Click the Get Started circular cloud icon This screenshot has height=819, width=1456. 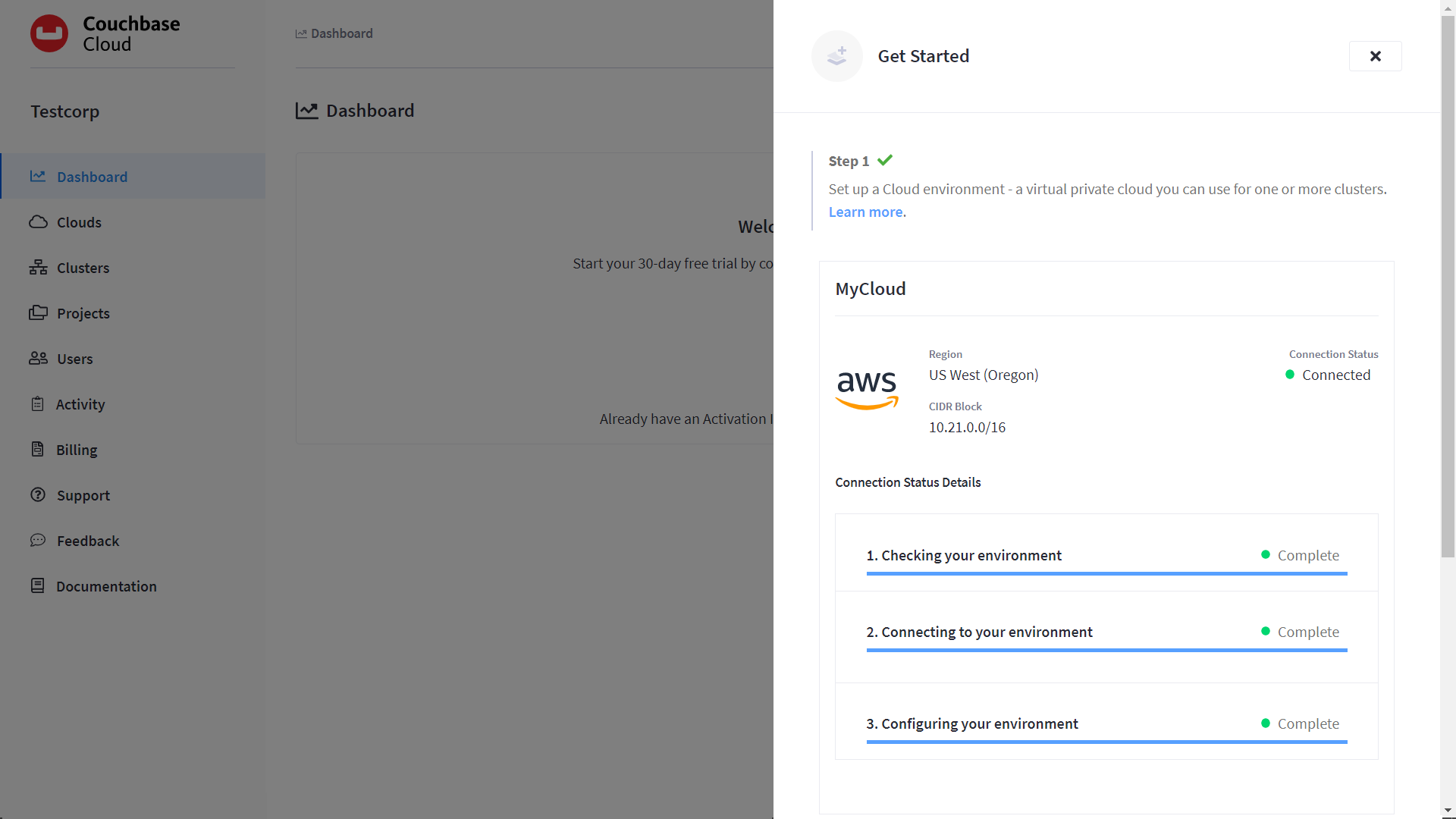pos(836,56)
